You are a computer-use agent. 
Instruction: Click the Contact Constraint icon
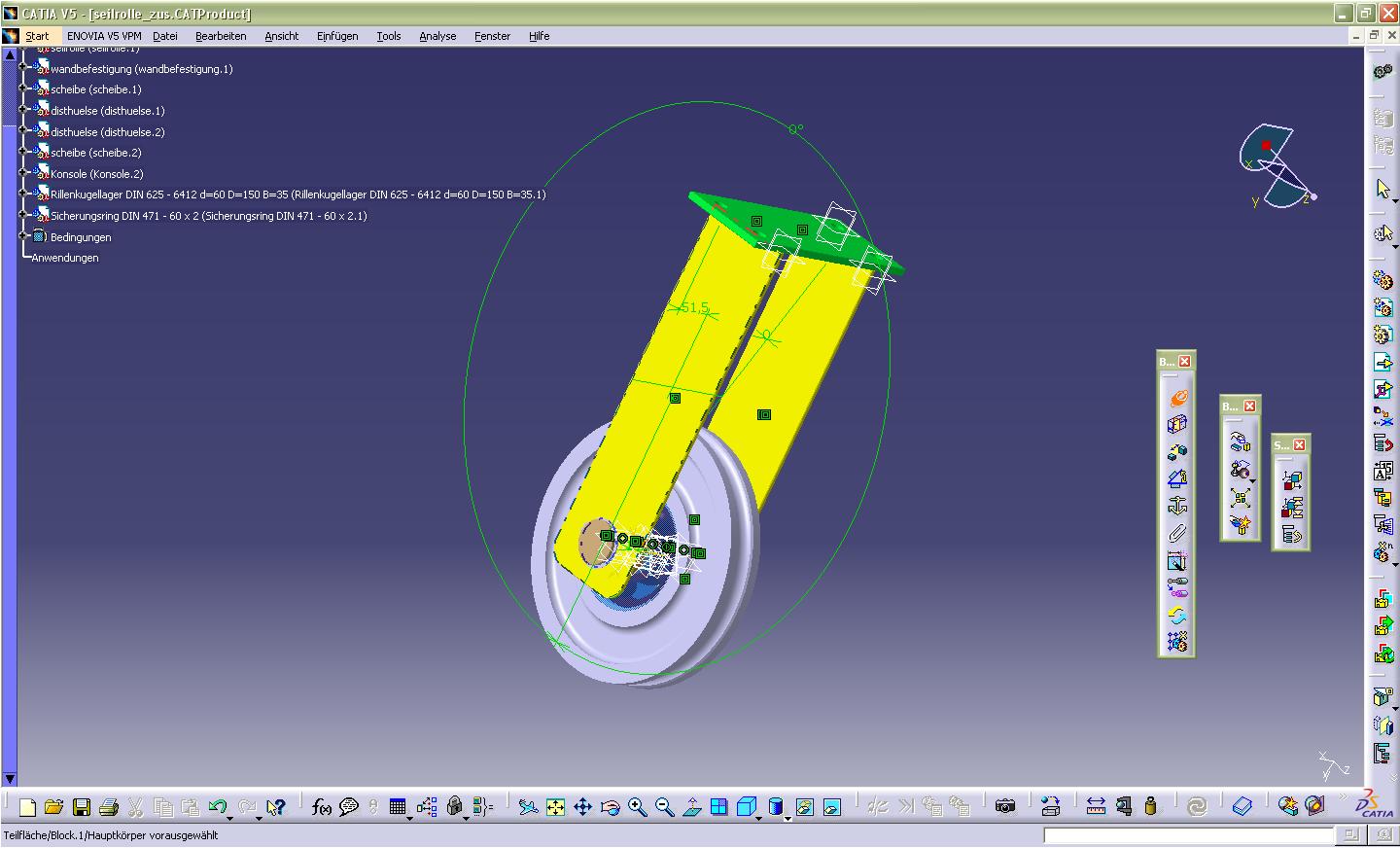tap(1177, 424)
